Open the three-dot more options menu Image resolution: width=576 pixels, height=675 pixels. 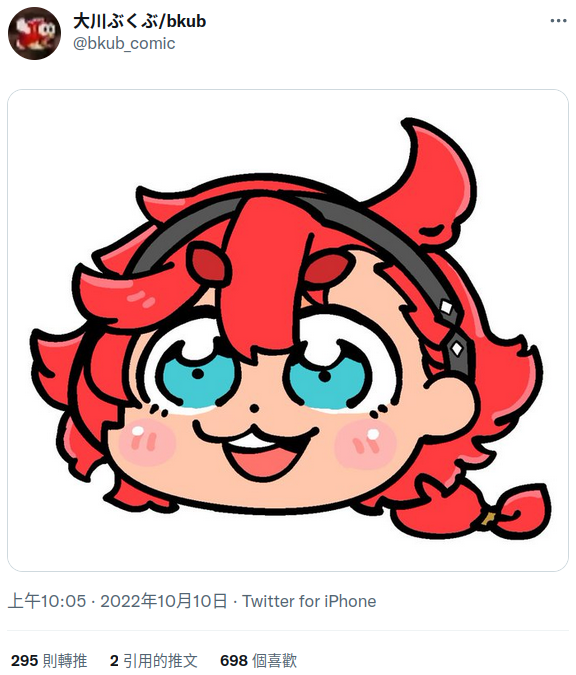pos(558,21)
